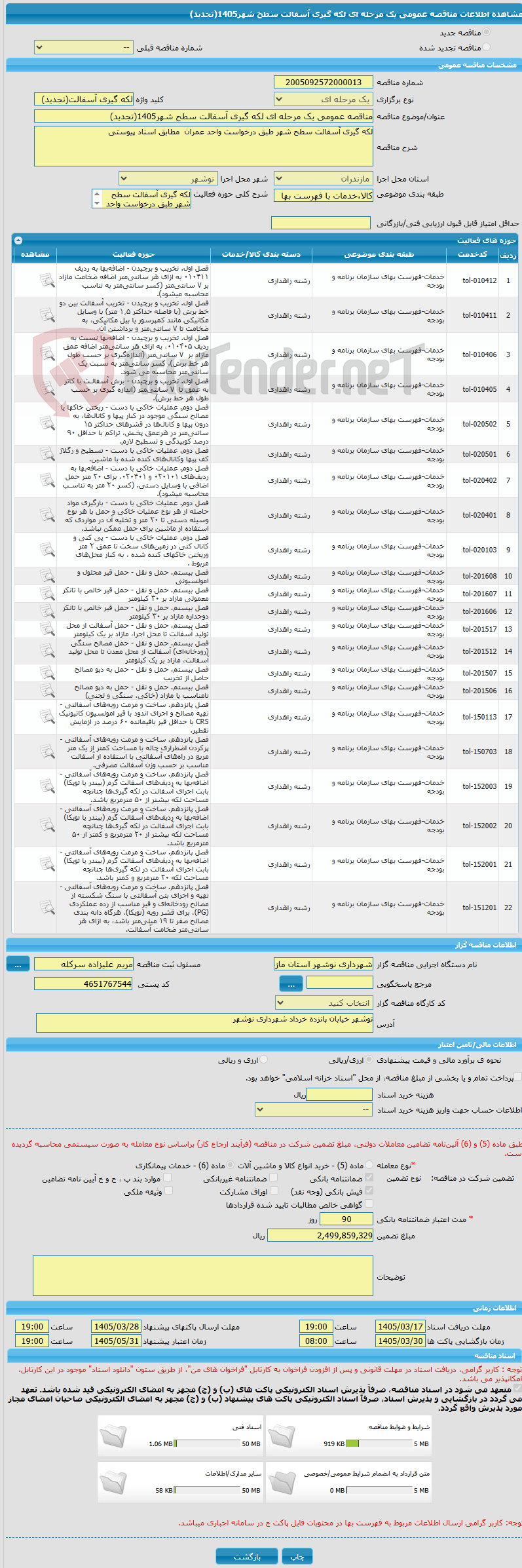The width and height of the screenshot is (522, 1568).
Task: Click the ردیف column header
Action: [508, 254]
